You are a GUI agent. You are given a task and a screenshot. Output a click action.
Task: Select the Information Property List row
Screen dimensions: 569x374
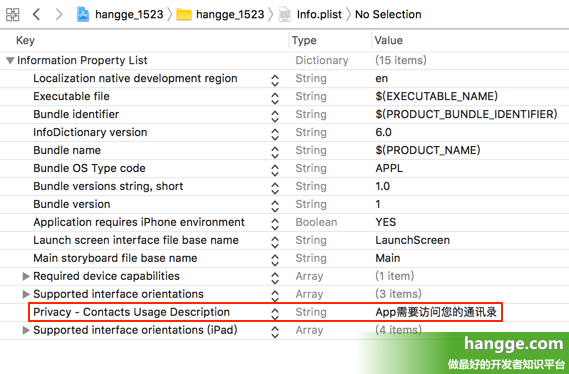point(284,60)
